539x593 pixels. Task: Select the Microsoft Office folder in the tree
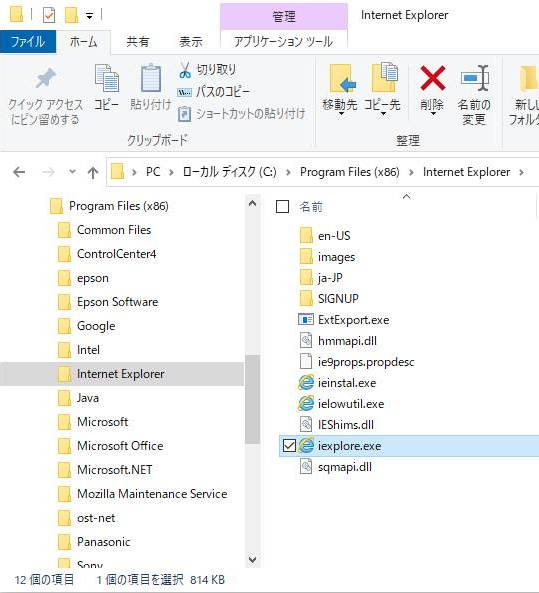[x=120, y=446]
